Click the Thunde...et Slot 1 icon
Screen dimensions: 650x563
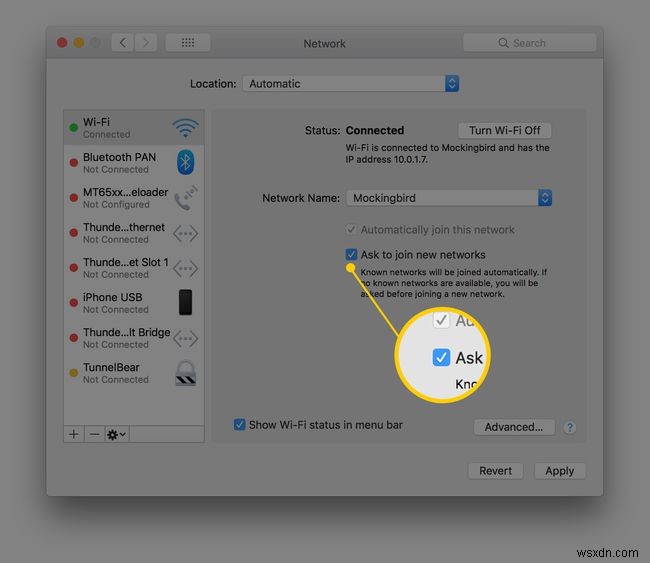(x=185, y=269)
